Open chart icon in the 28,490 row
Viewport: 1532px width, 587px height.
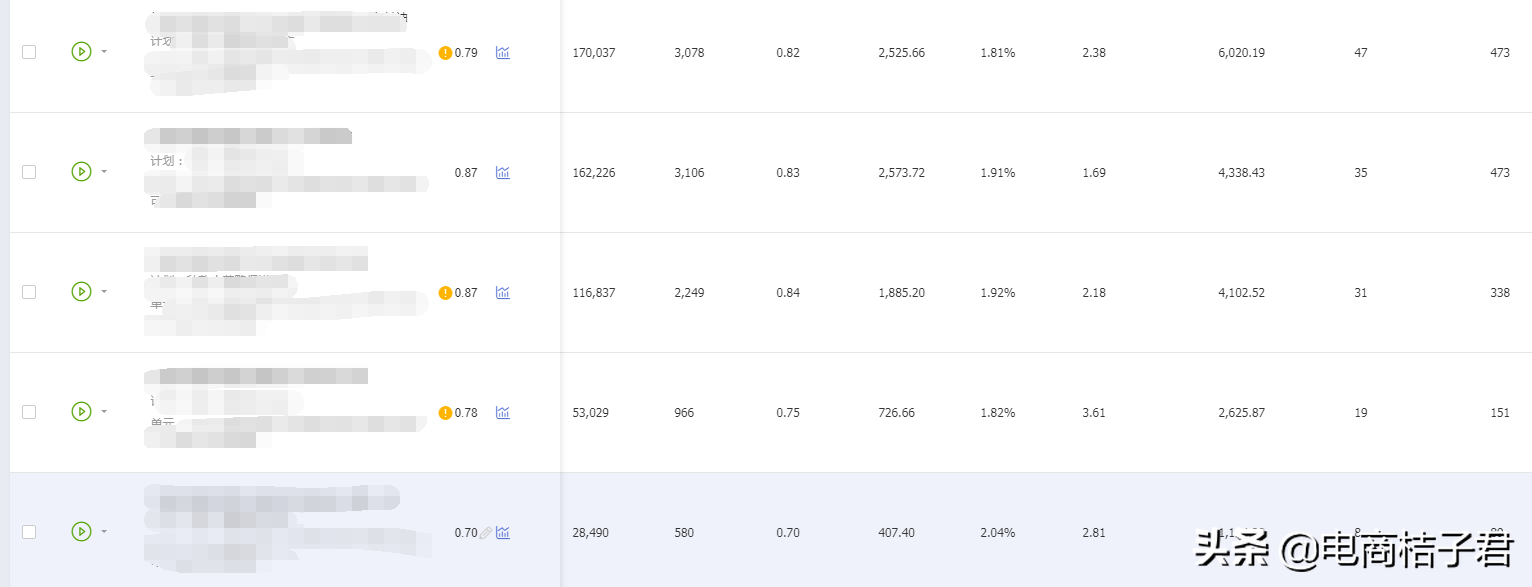click(x=503, y=533)
